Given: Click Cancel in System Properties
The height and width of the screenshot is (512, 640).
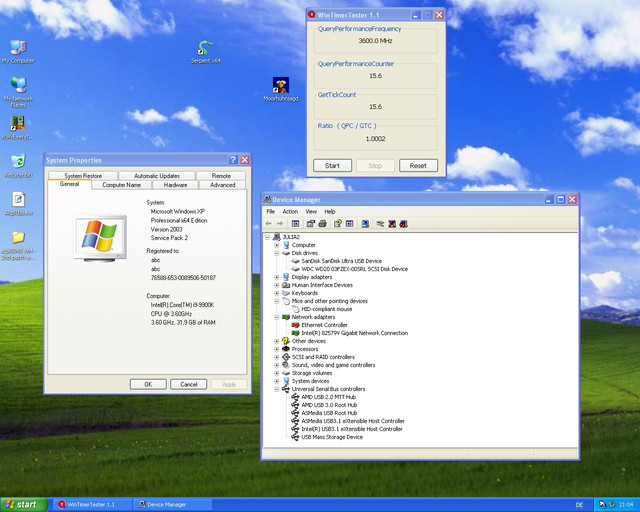Looking at the screenshot, I should (x=189, y=384).
